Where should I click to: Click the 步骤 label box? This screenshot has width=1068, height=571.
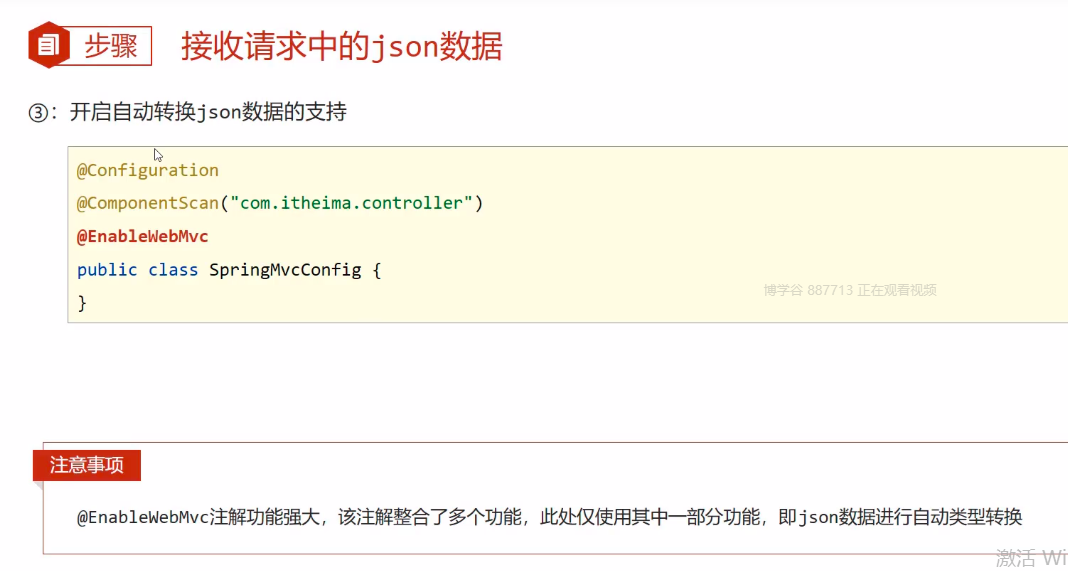[x=110, y=46]
